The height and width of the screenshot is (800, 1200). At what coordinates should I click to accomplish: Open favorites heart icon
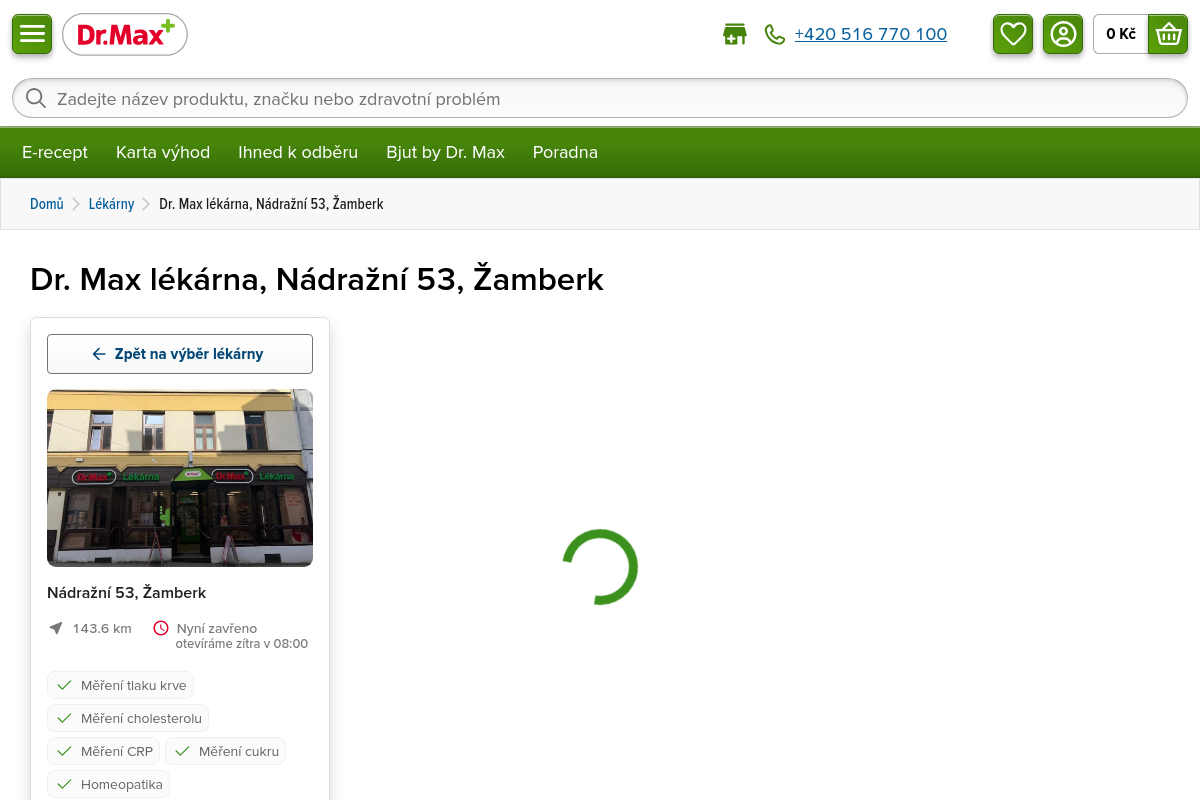tap(1013, 34)
